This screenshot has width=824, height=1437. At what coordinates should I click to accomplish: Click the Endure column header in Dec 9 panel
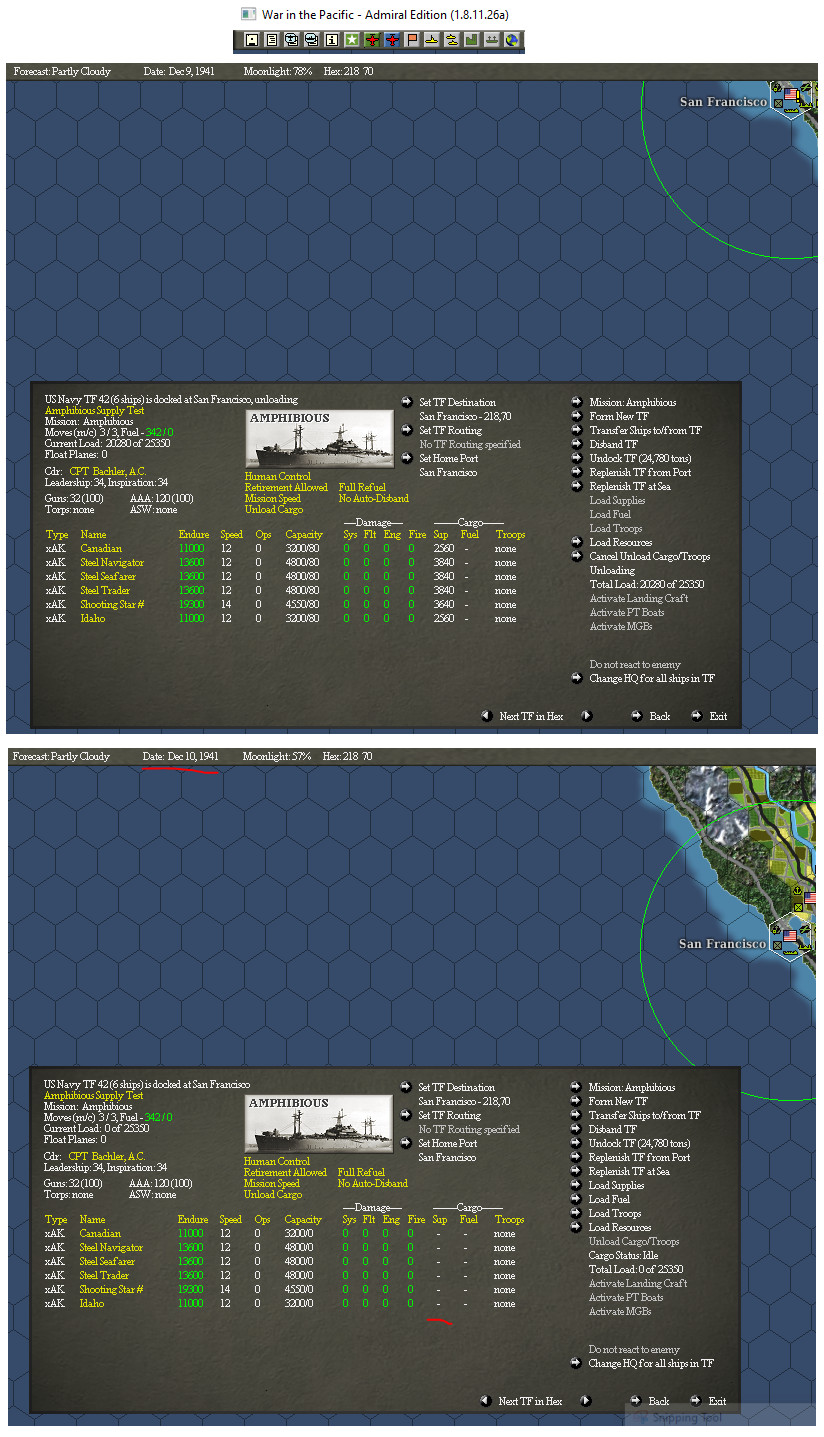click(194, 534)
